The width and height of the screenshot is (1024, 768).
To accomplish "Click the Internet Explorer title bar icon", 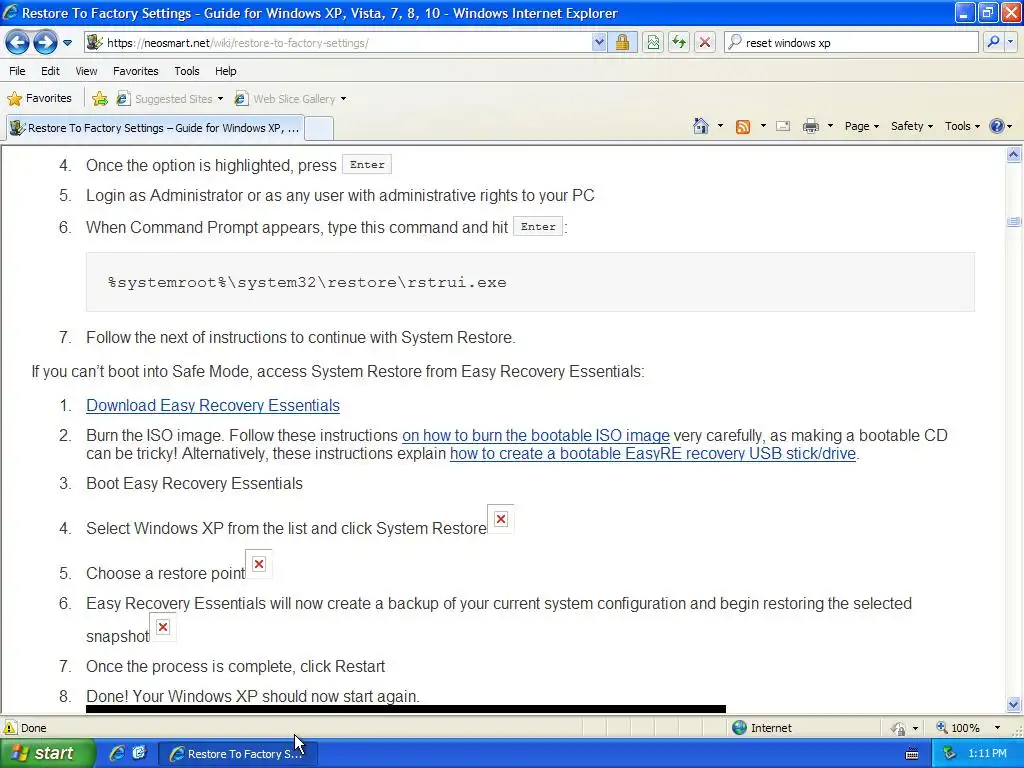I will point(10,12).
